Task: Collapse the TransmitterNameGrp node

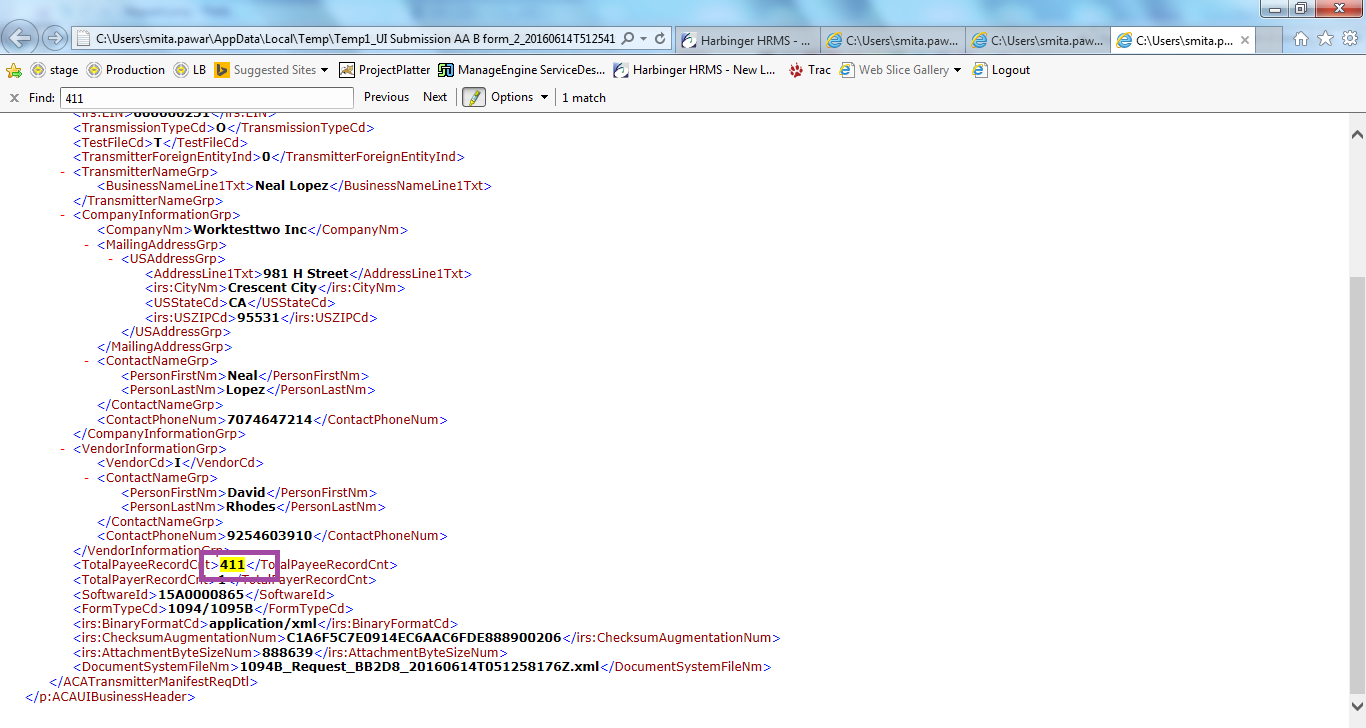Action: 62,171
